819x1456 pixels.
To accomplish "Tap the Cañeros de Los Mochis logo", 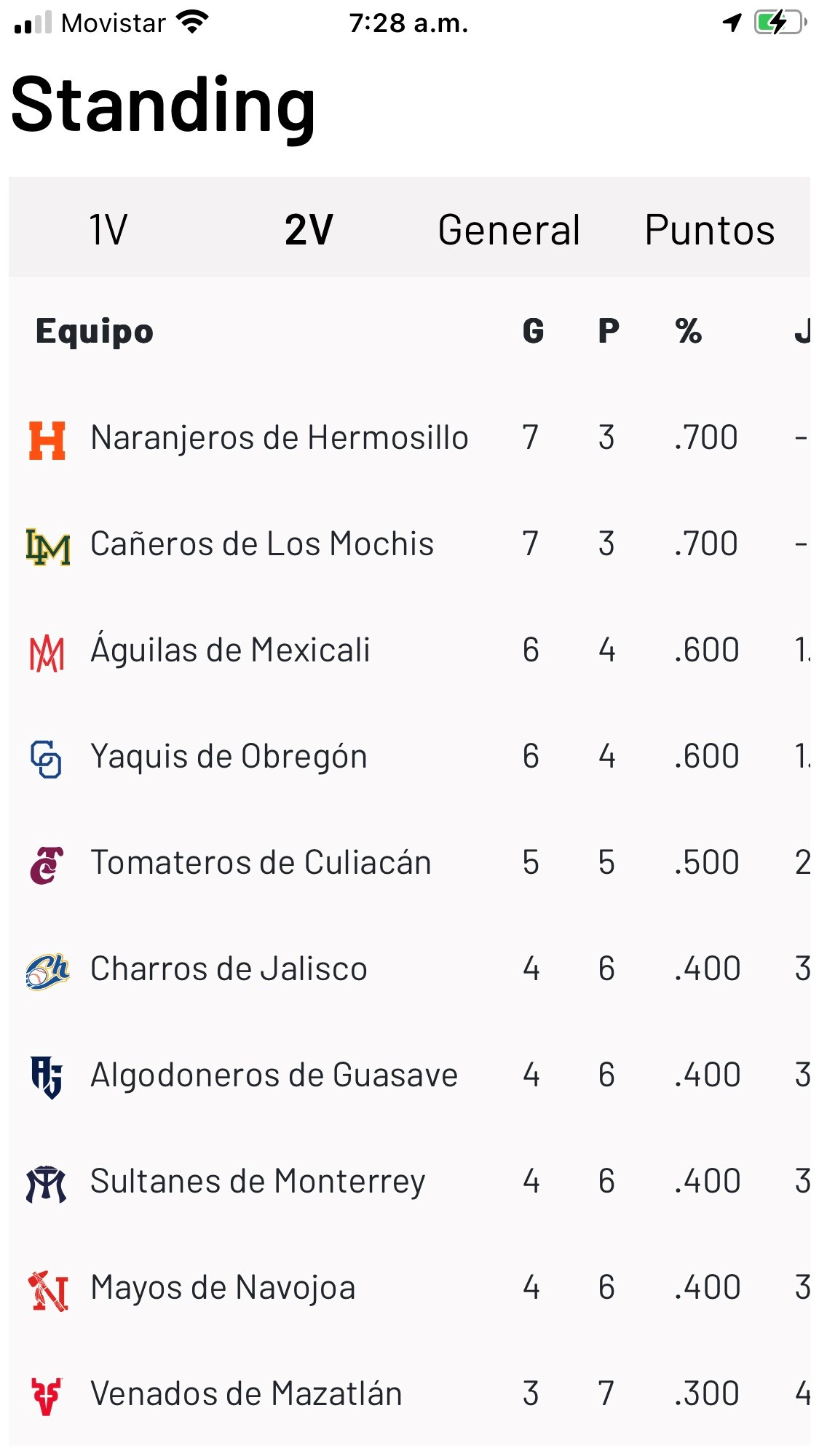I will pos(47,546).
